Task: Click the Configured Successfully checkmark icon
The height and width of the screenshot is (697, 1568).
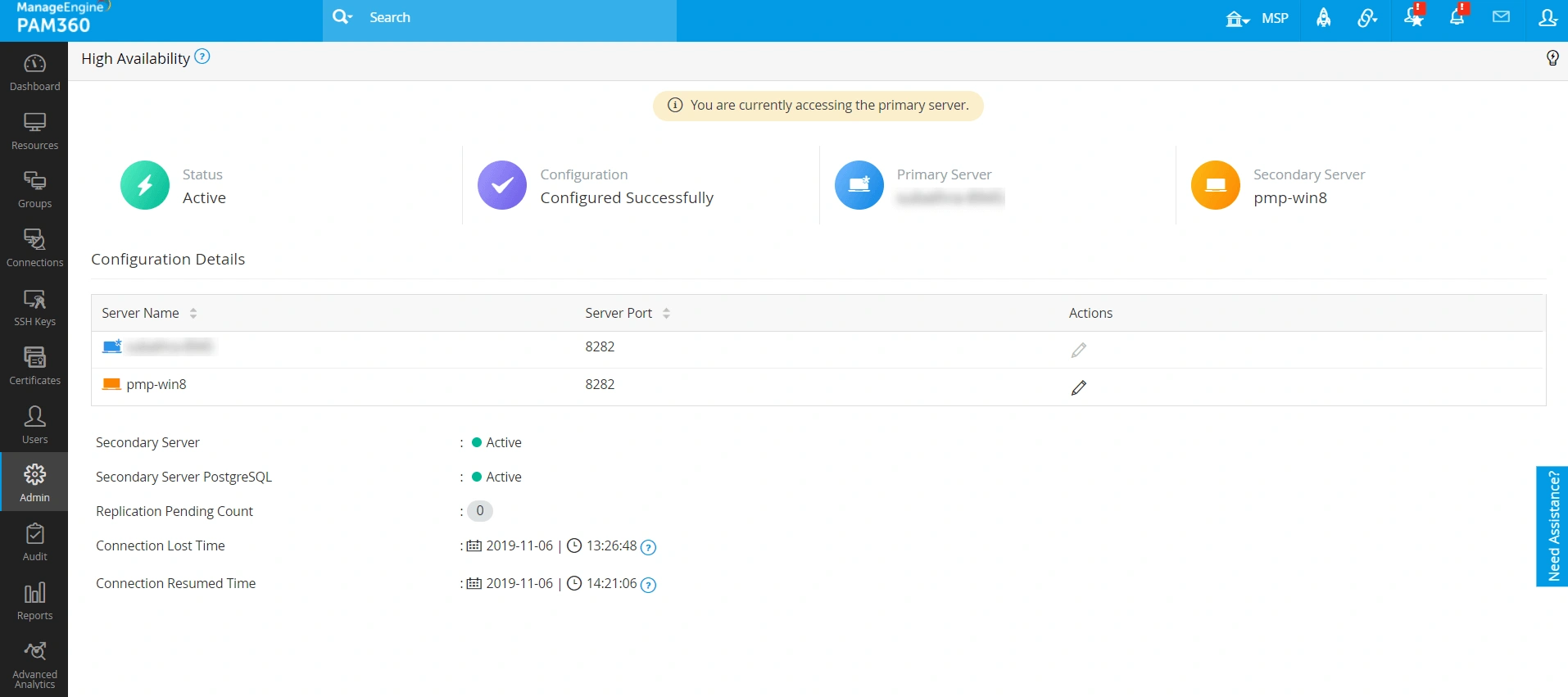Action: point(502,185)
